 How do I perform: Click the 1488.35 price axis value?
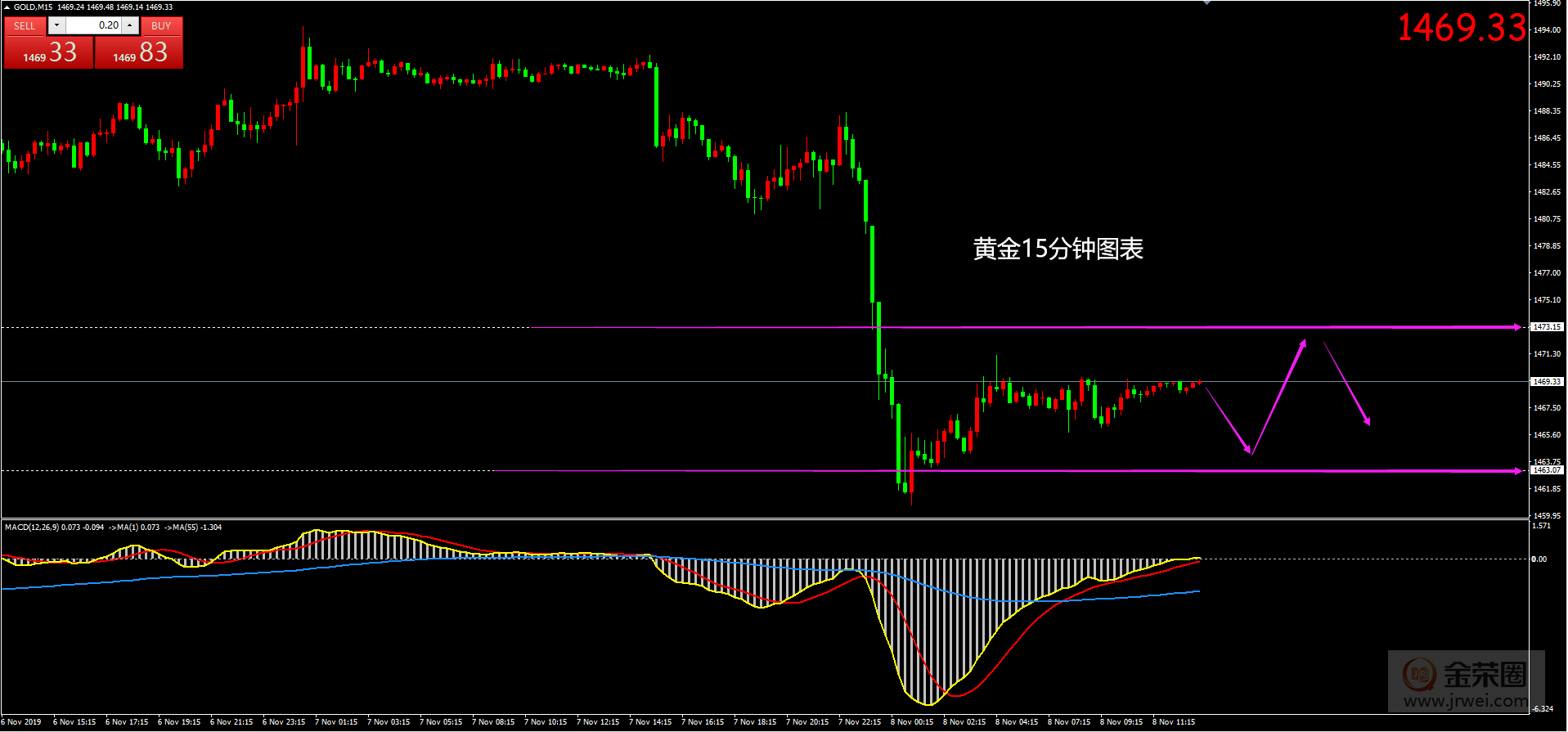[1547, 111]
